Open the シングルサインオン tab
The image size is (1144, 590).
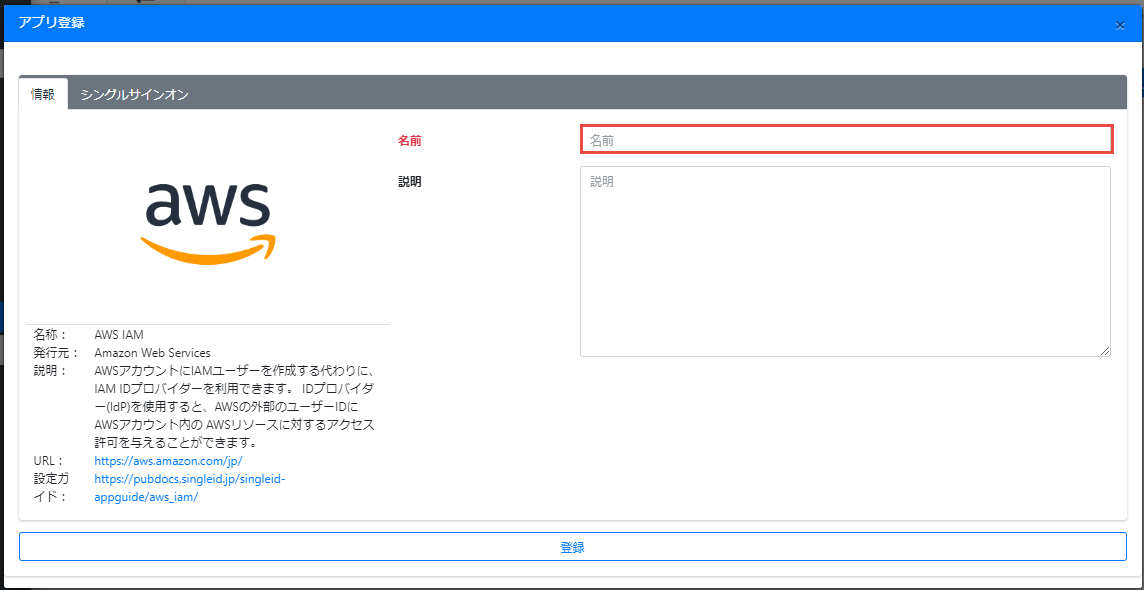click(134, 94)
